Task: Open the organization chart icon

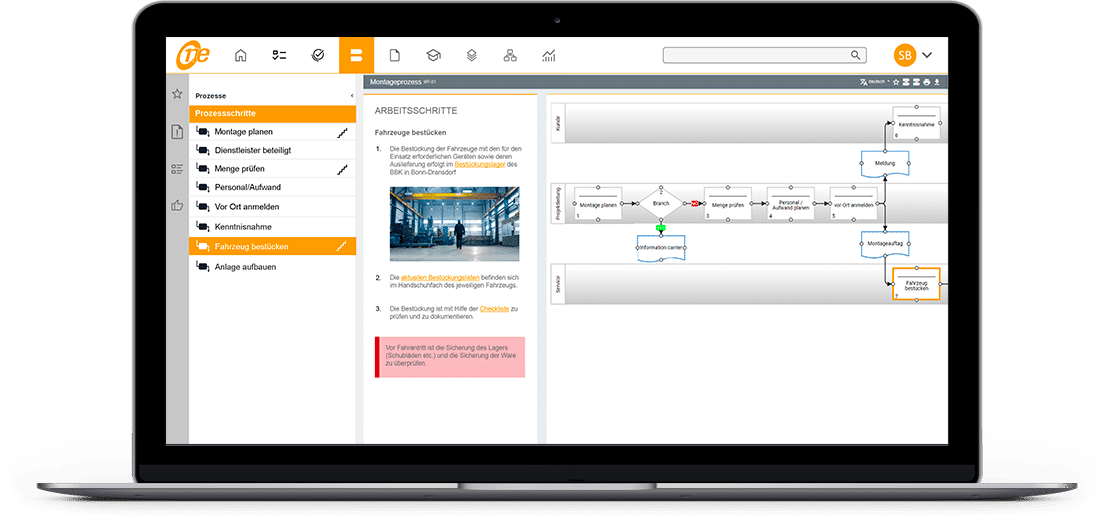Action: (x=510, y=56)
